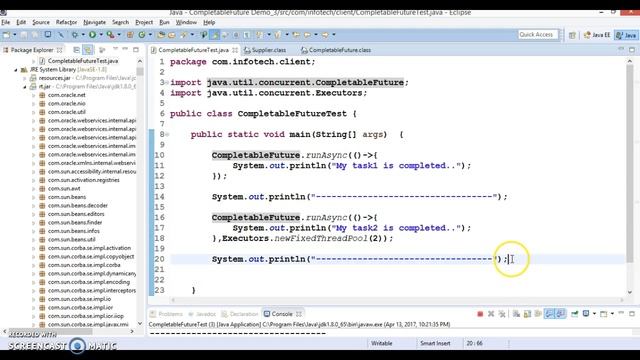Launch the Debug toolbar button
Viewport: 640px width, 360px height.
[x=75, y=35]
